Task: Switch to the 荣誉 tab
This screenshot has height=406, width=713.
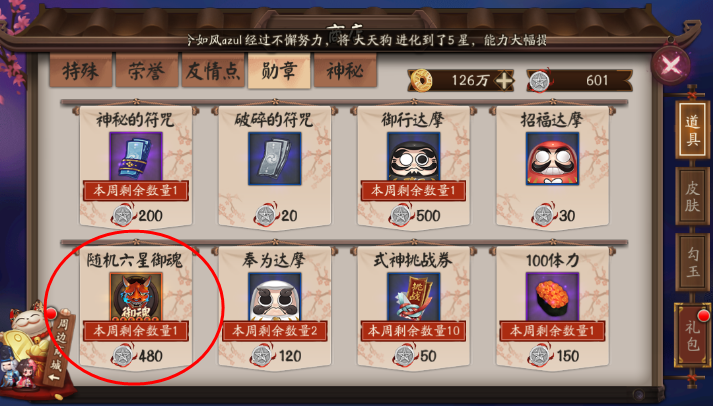Action: pyautogui.click(x=146, y=70)
